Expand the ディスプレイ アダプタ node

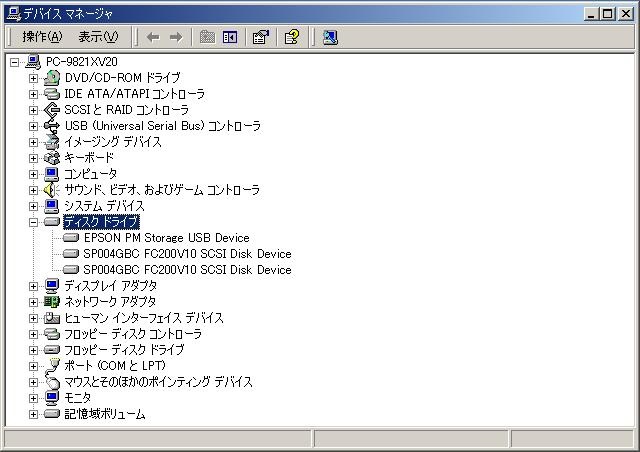pos(34,286)
